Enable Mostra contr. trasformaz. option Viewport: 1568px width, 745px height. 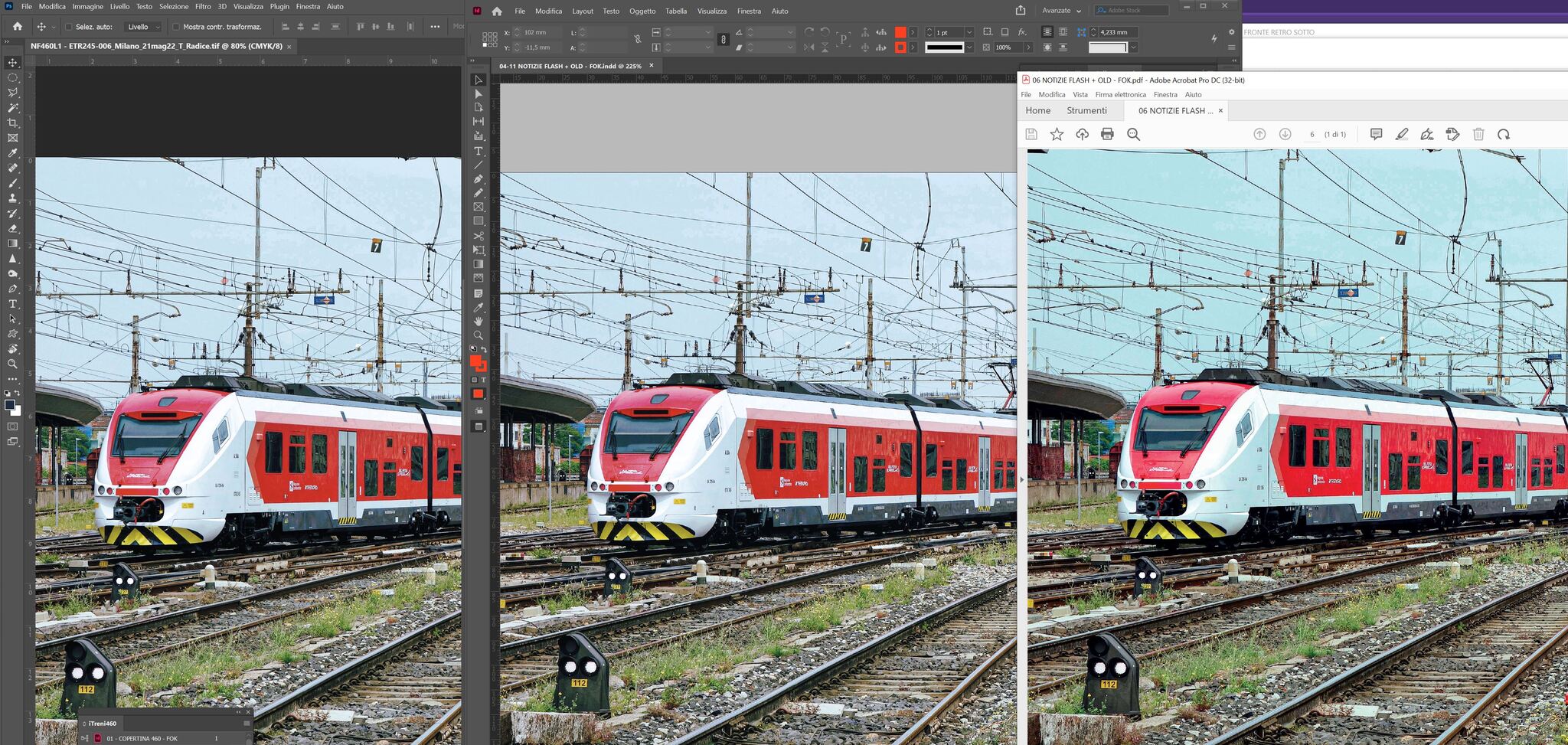pyautogui.click(x=176, y=27)
